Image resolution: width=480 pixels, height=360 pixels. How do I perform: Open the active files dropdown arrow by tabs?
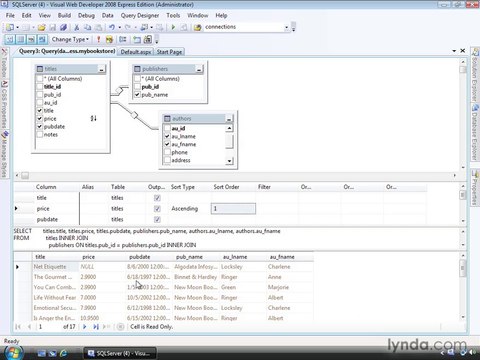tap(454, 51)
